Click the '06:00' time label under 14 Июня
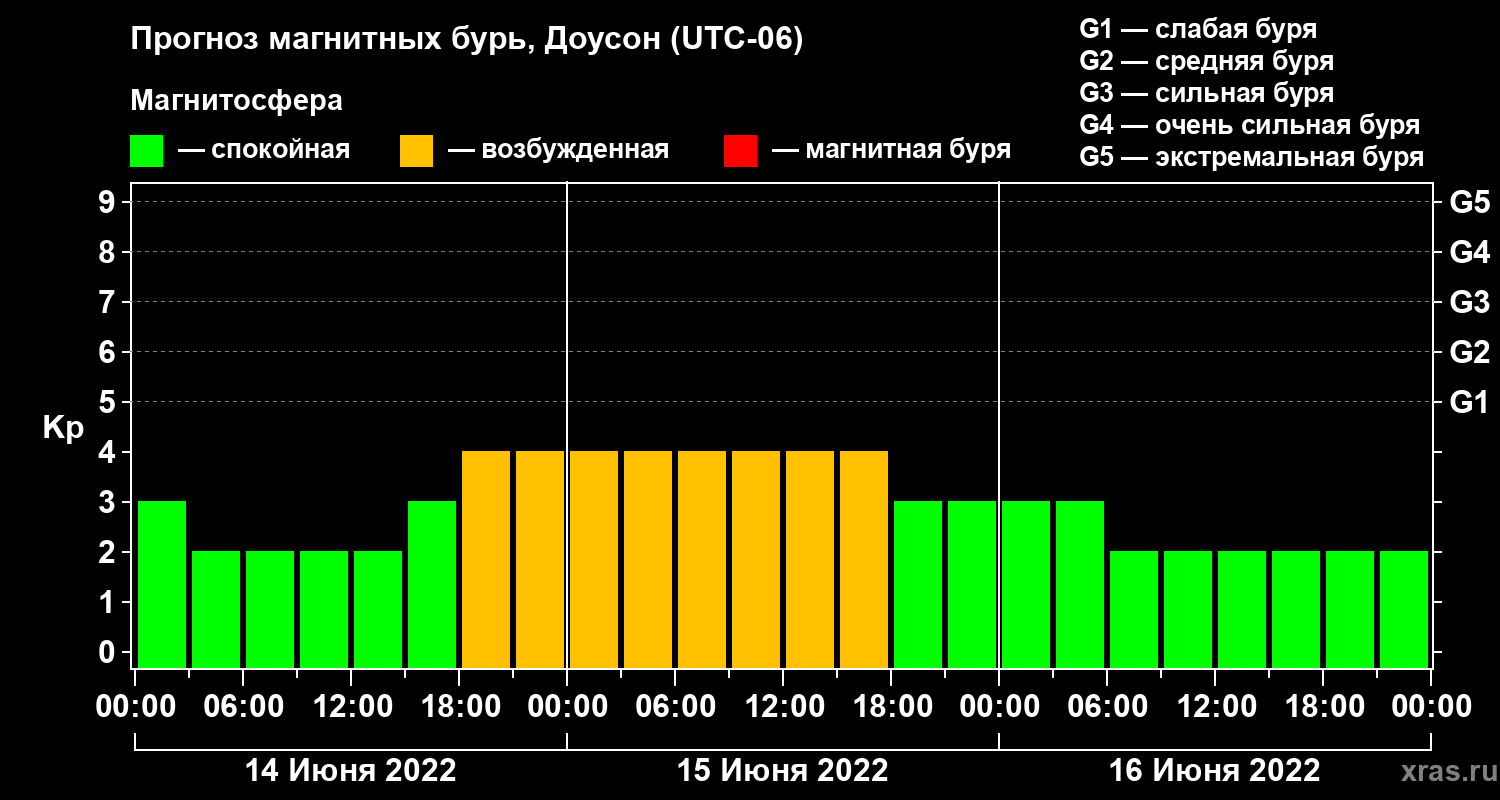1500x800 pixels. [244, 707]
